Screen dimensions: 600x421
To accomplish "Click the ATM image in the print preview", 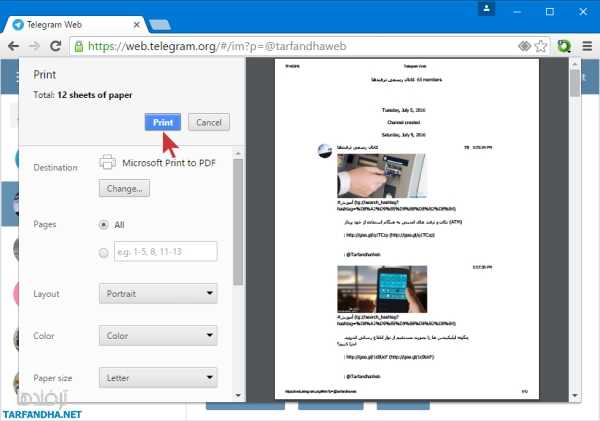I will [x=382, y=176].
